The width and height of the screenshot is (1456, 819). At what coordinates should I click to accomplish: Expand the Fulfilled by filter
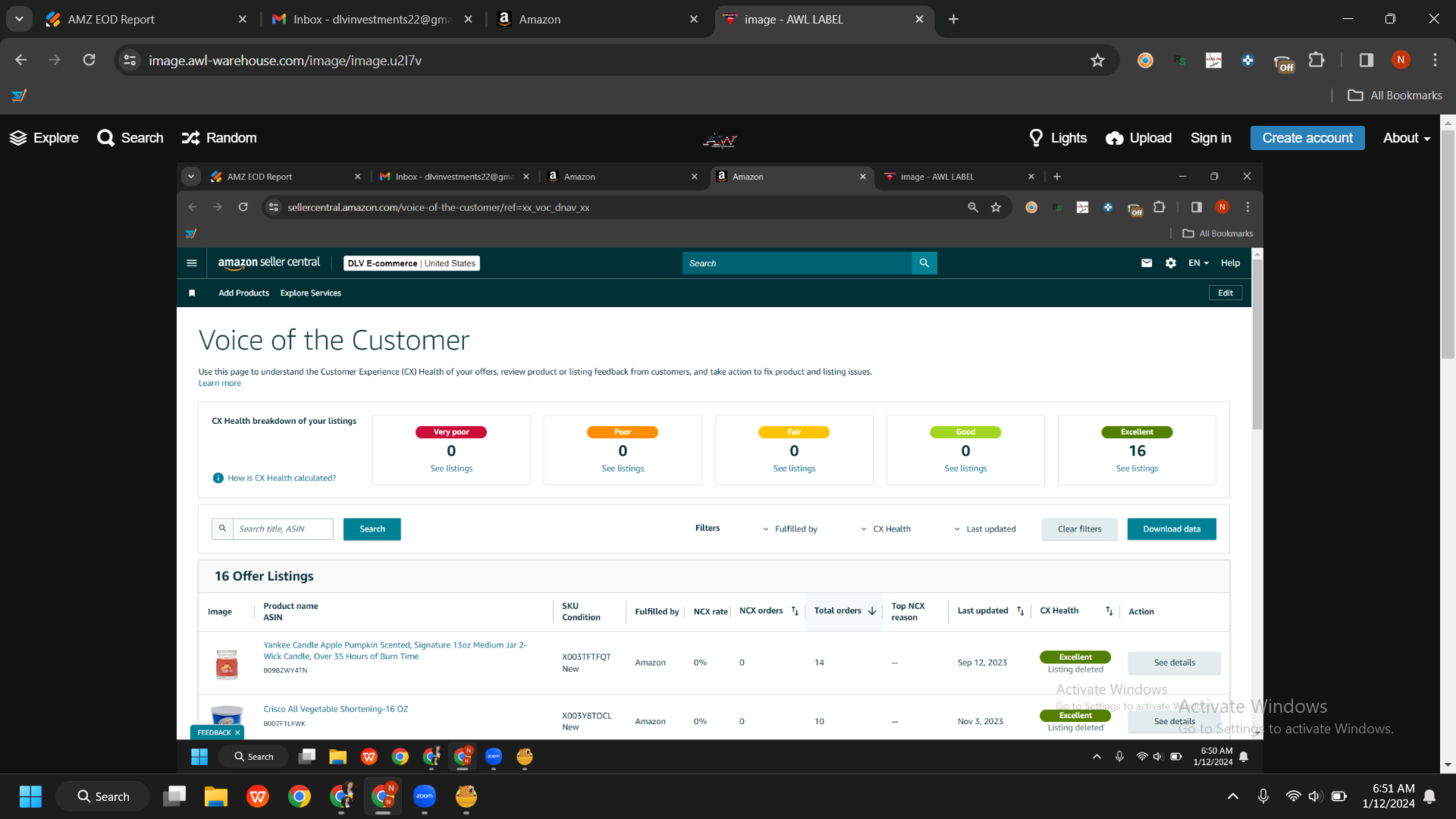pos(790,529)
